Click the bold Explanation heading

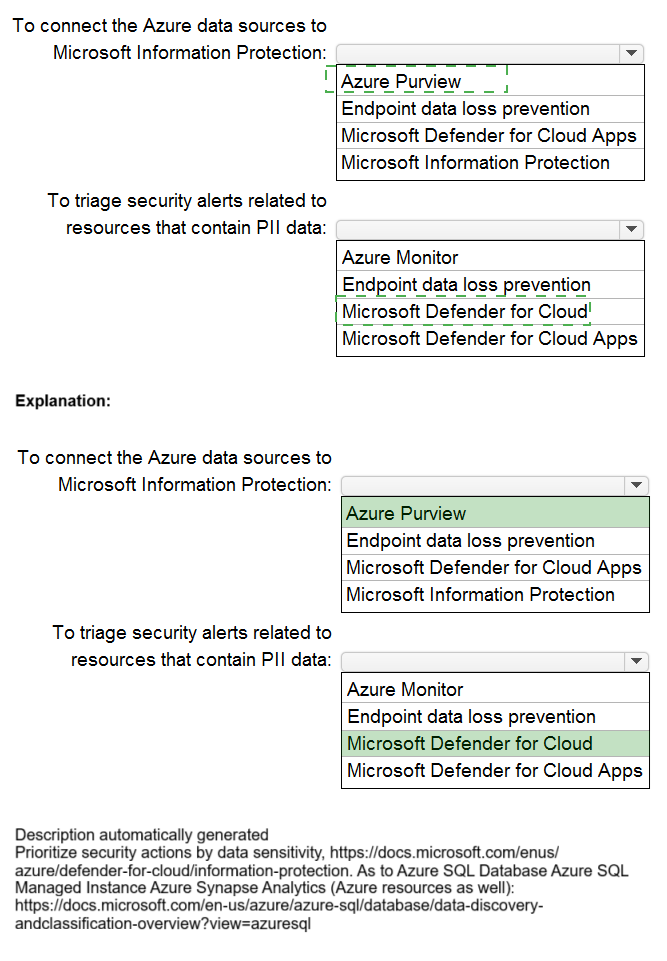[x=62, y=401]
